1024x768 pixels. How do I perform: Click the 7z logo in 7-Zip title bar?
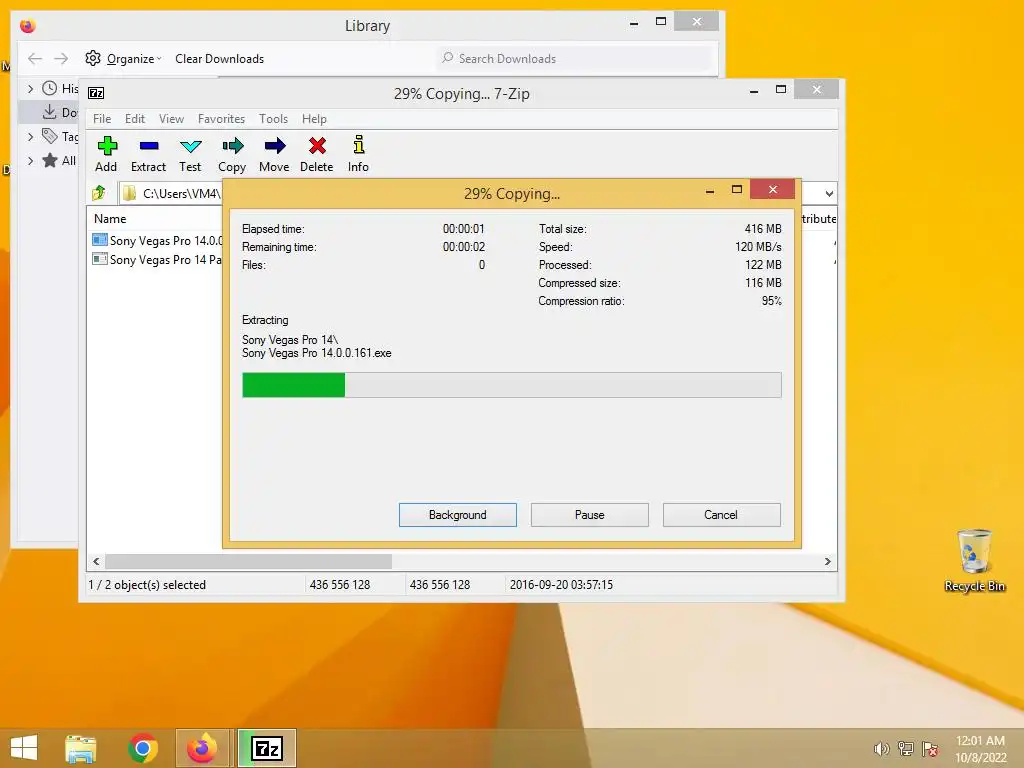(96, 93)
